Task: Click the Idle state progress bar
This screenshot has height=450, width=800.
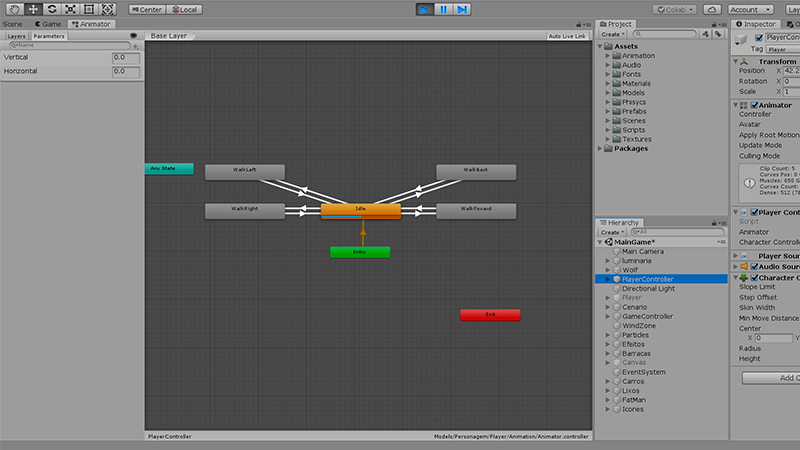Action: (361, 217)
